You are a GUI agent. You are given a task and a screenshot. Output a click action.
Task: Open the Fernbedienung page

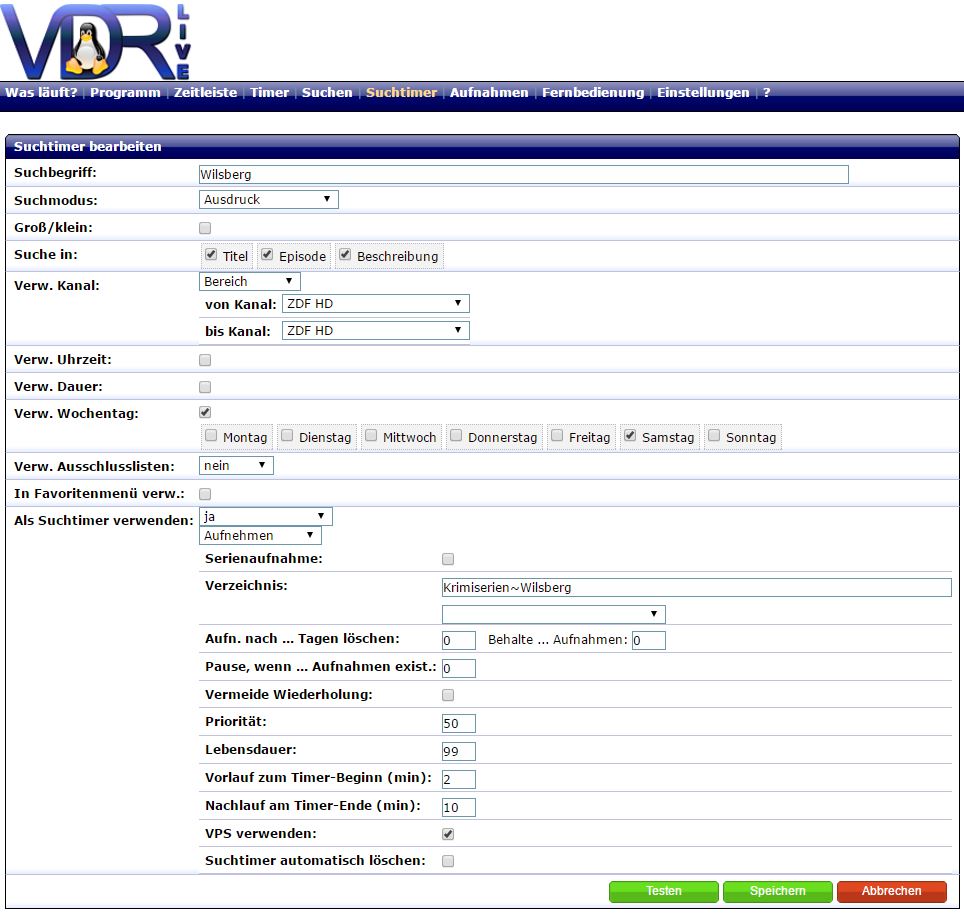(593, 92)
